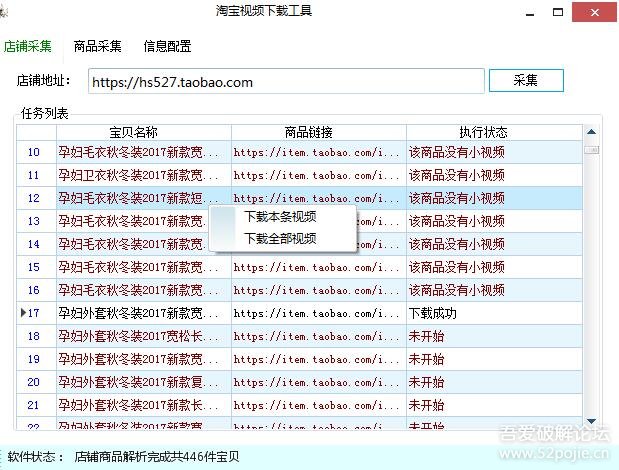This screenshot has height=470, width=619.
Task: Click 未开始 status in row 20
Action: (x=494, y=382)
